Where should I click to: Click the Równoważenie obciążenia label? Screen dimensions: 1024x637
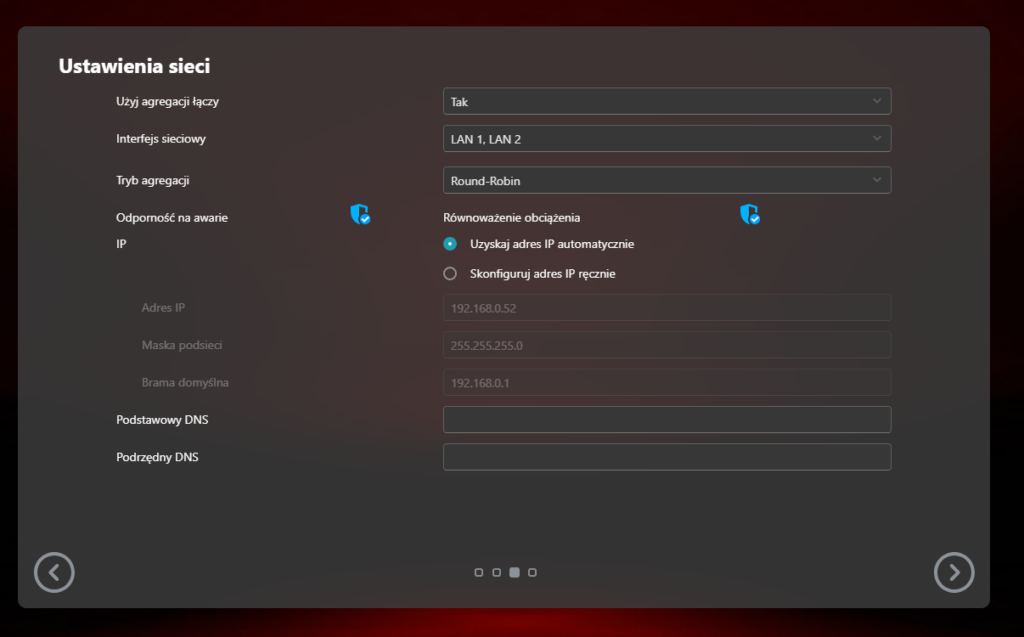(511, 218)
